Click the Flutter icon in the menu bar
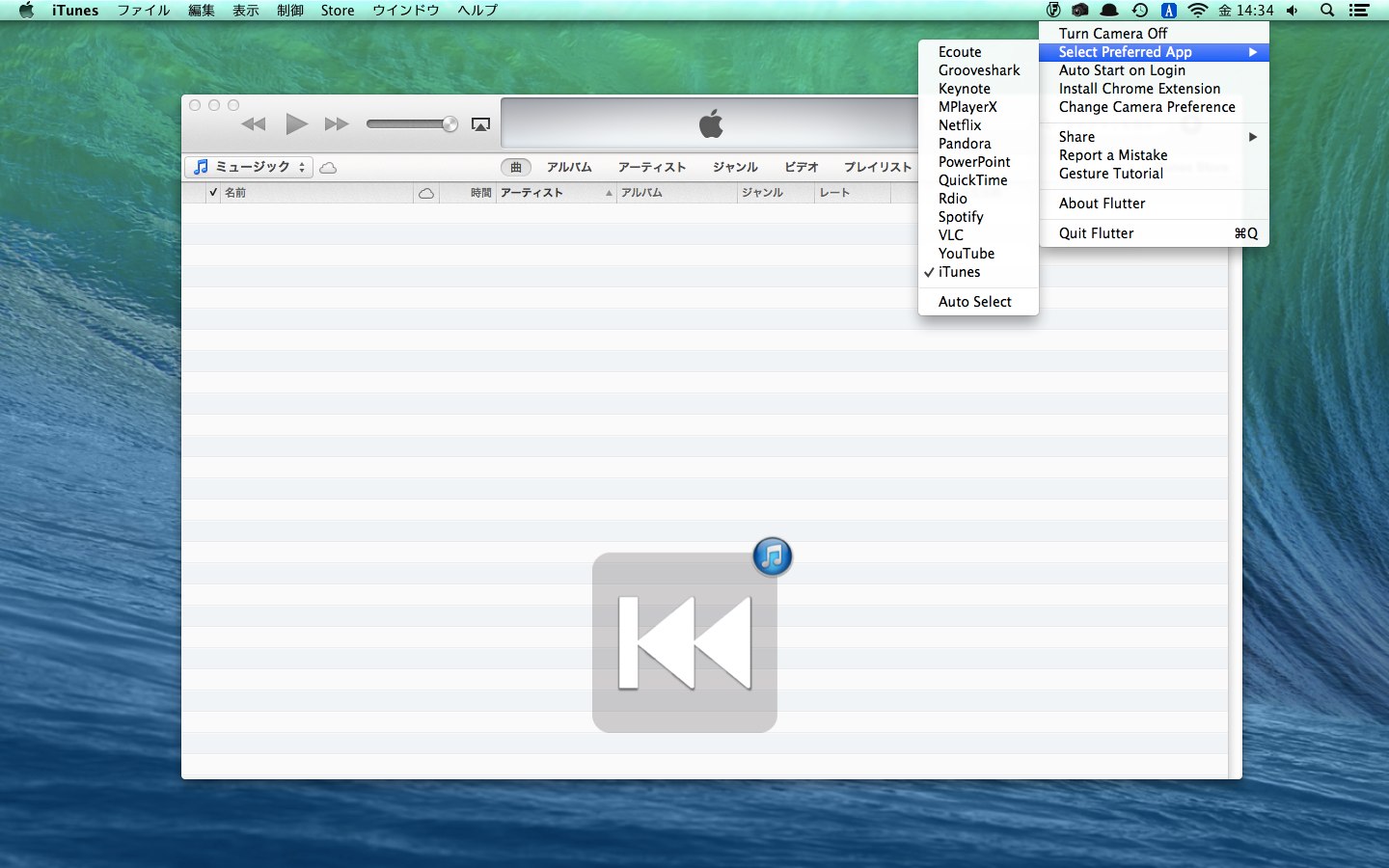 pos(1053,11)
